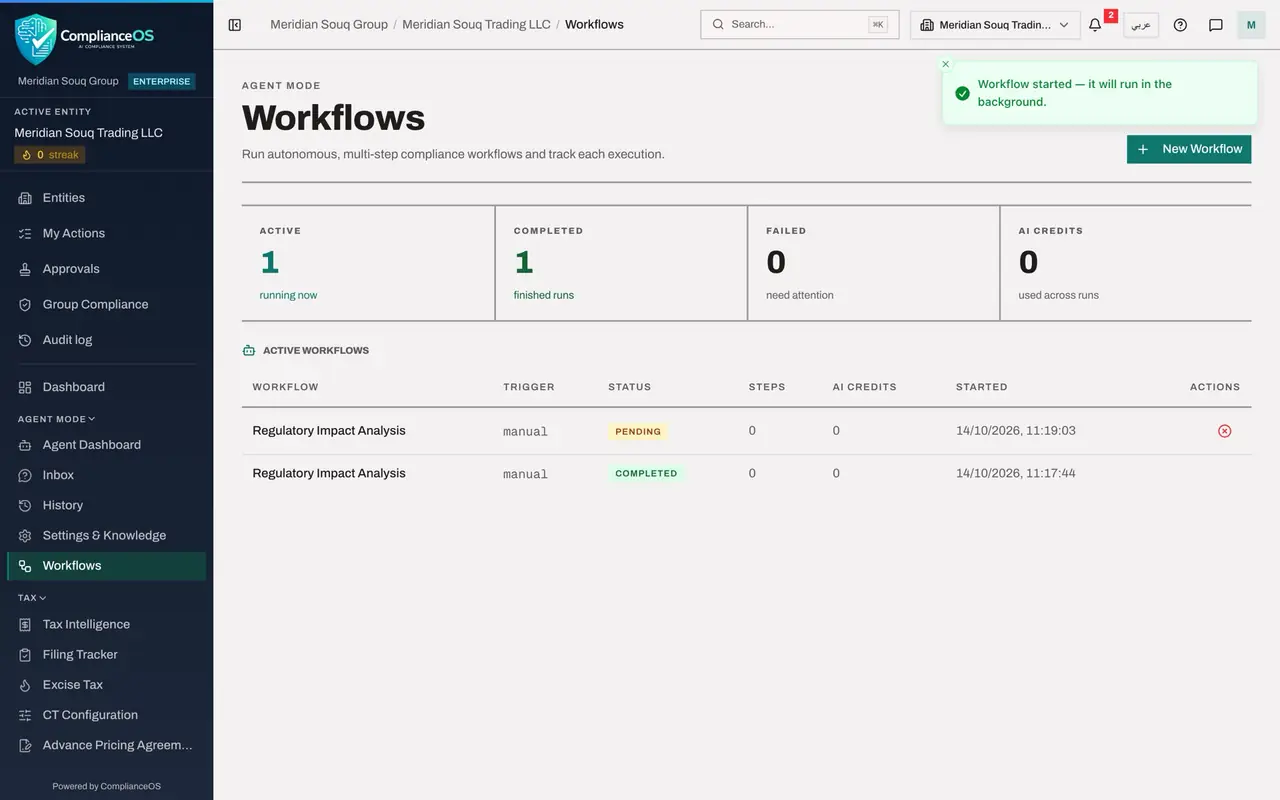Screen dimensions: 1280x800
Task: Go to Meridian Souq Trading LLC breadcrumb
Action: point(476,24)
